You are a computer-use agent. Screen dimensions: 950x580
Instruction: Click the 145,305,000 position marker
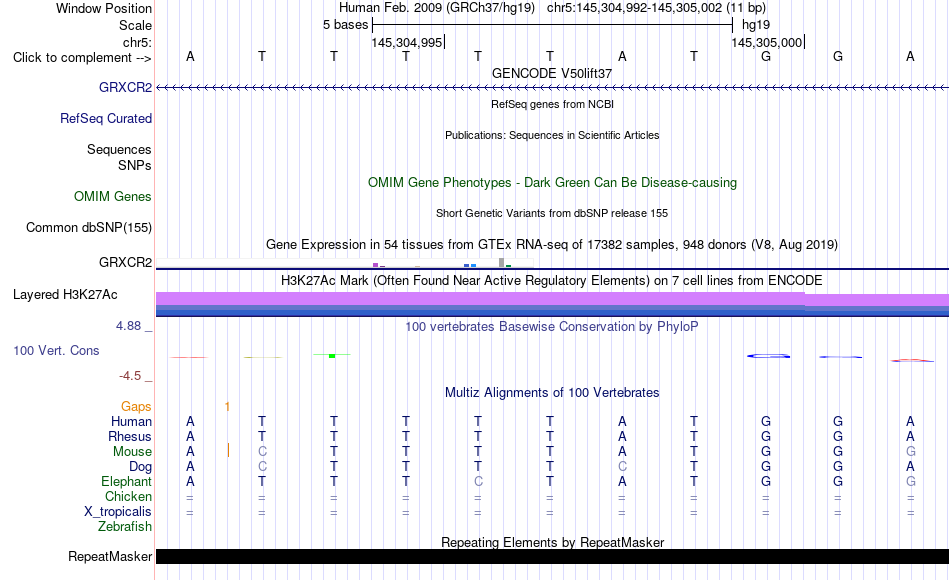pos(768,42)
